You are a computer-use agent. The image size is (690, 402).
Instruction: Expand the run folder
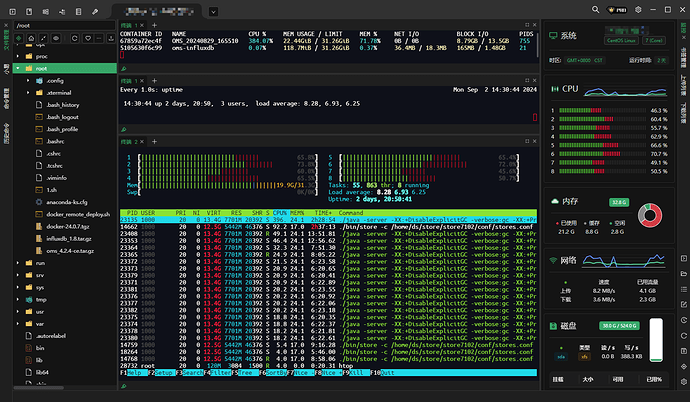pyautogui.click(x=18, y=263)
